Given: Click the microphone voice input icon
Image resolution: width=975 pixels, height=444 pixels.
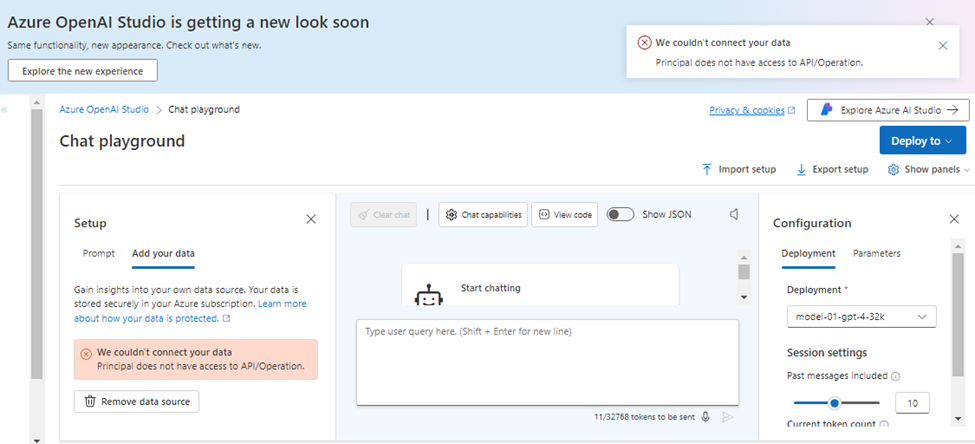Looking at the screenshot, I should (x=705, y=417).
